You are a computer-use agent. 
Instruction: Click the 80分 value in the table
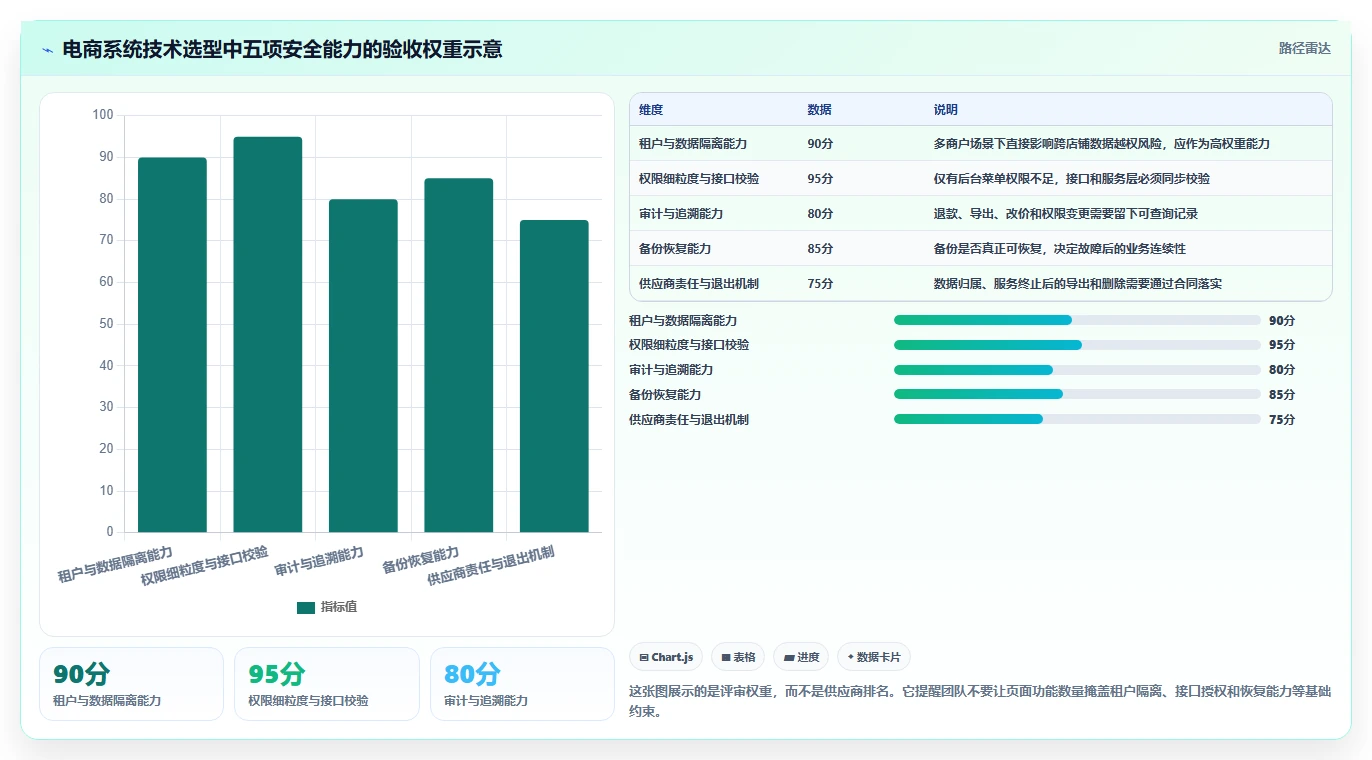(820, 214)
